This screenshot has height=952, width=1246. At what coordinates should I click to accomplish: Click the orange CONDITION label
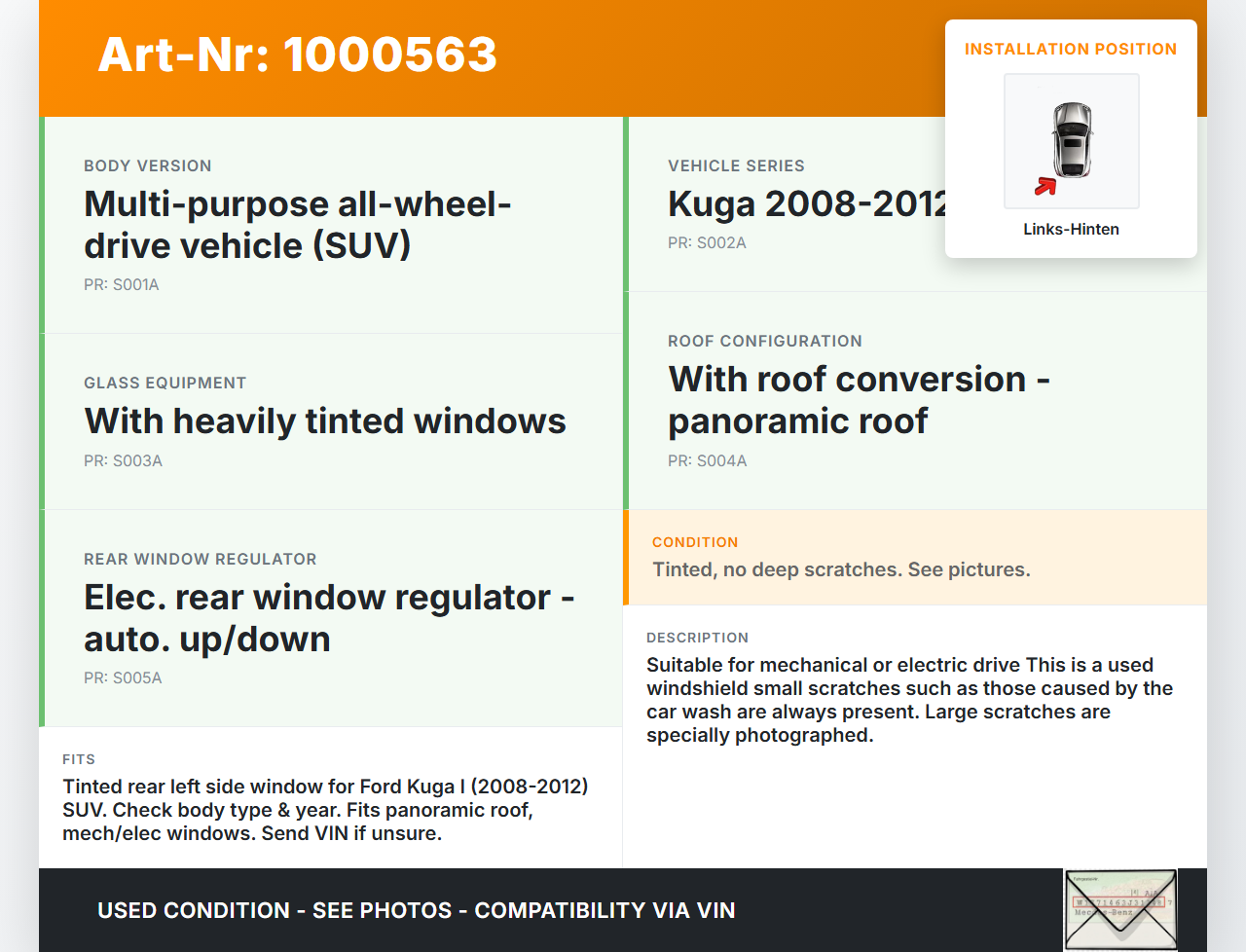[695, 542]
